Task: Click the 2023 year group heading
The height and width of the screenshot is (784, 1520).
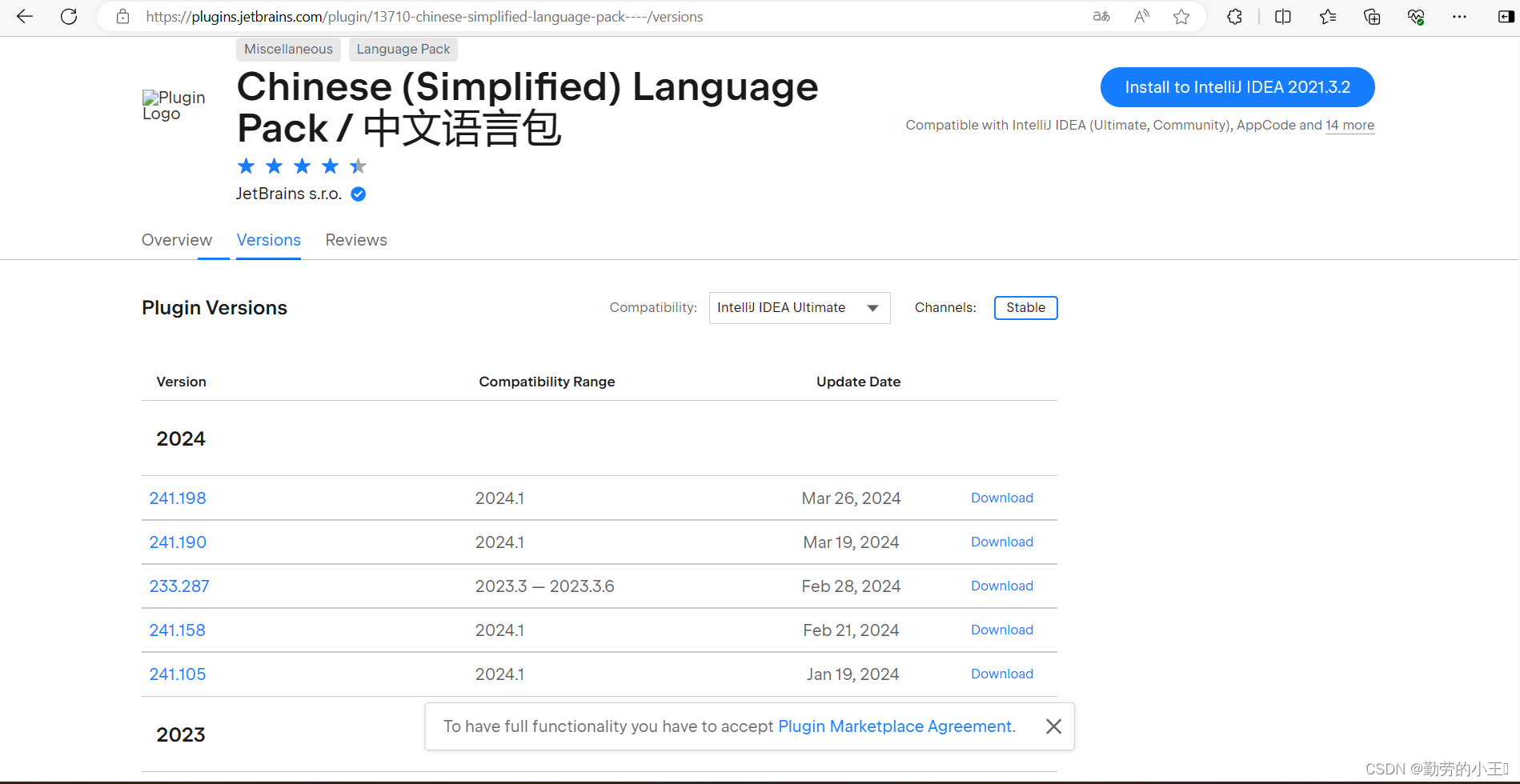Action: coord(181,734)
